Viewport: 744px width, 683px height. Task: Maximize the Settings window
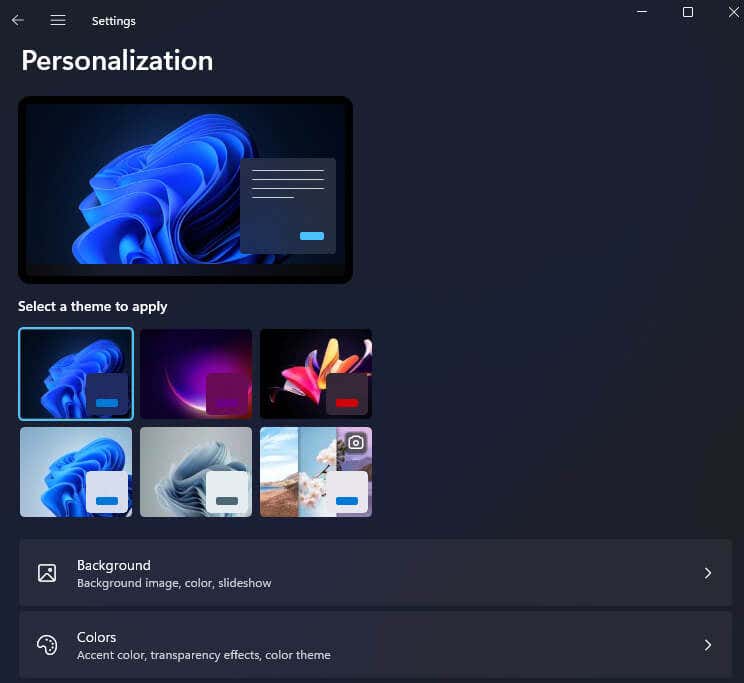point(688,12)
